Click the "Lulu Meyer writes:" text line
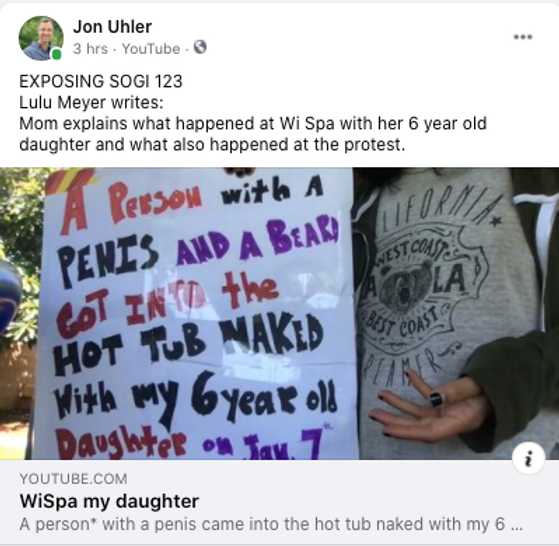The height and width of the screenshot is (546, 559). click(x=91, y=103)
